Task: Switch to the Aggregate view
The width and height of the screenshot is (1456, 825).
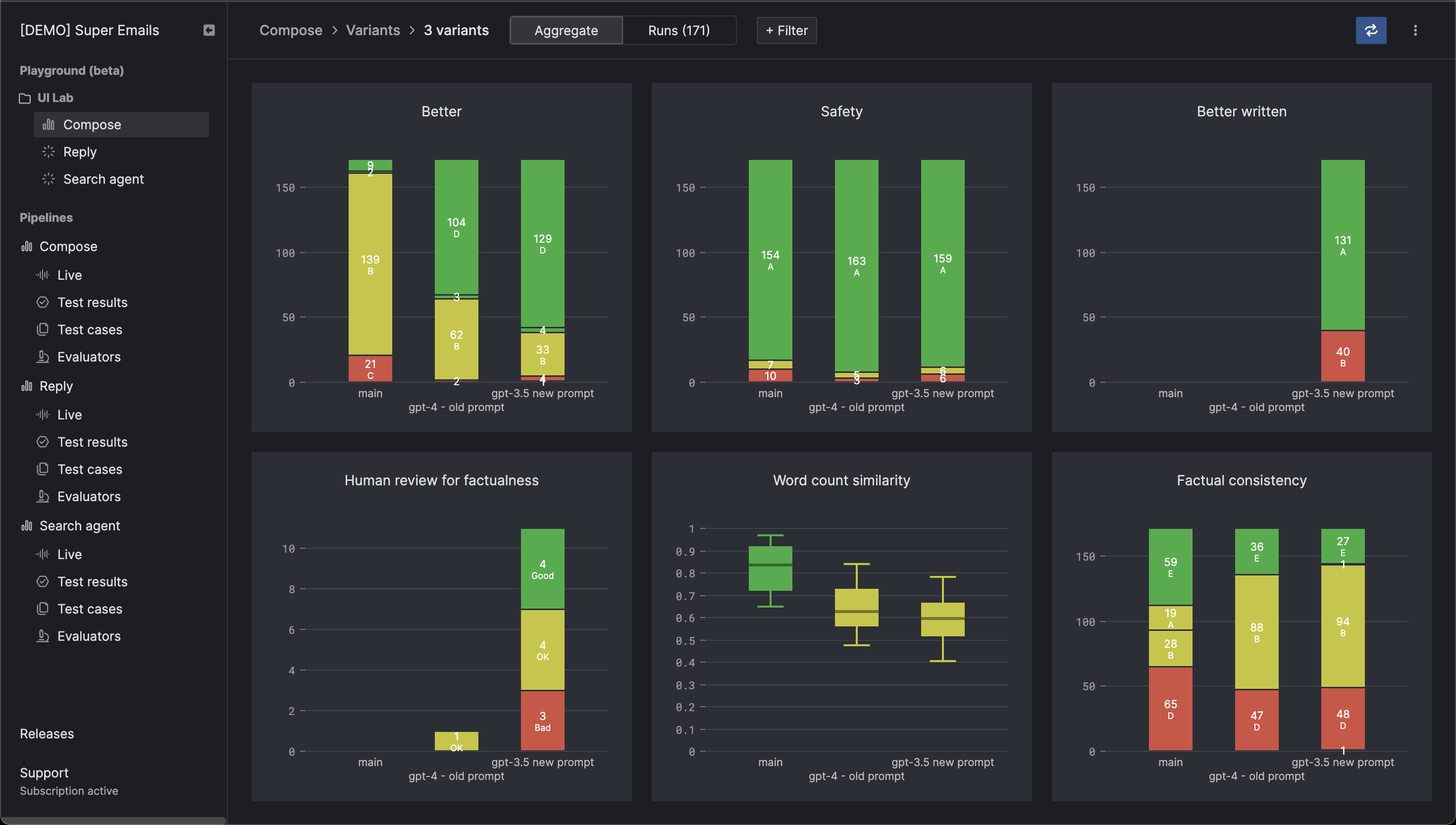Action: tap(566, 30)
